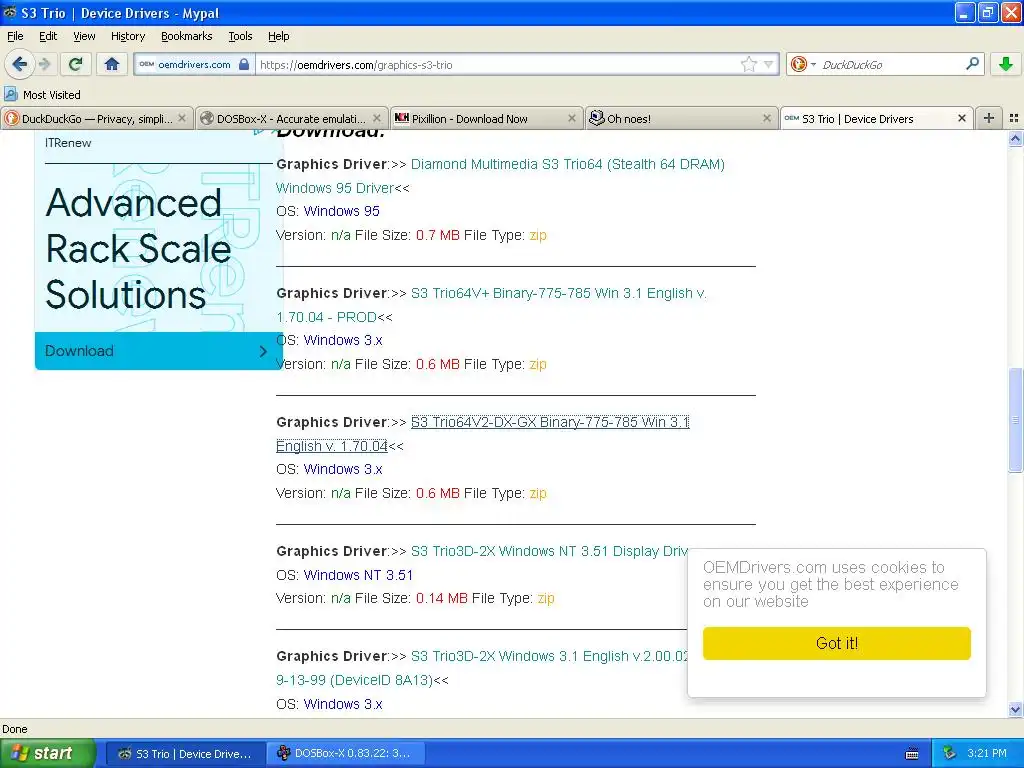Screen dimensions: 1024x768
Task: Open Diamond Multimedia S3 Trio64 driver link
Action: click(500, 176)
